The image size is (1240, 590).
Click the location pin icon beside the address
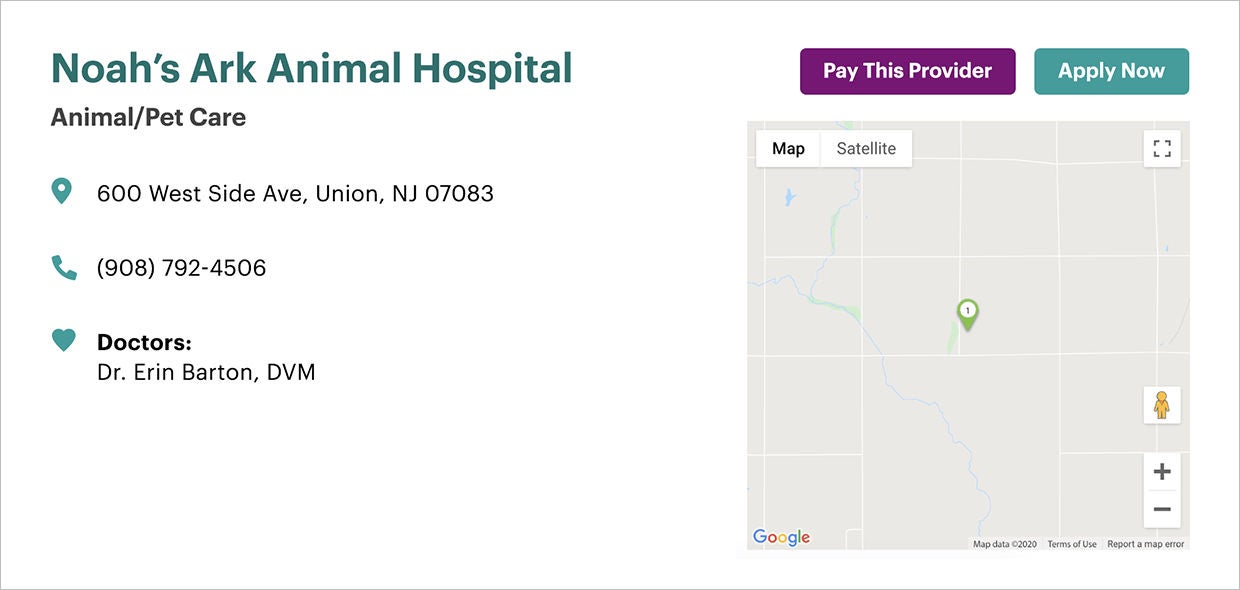62,191
